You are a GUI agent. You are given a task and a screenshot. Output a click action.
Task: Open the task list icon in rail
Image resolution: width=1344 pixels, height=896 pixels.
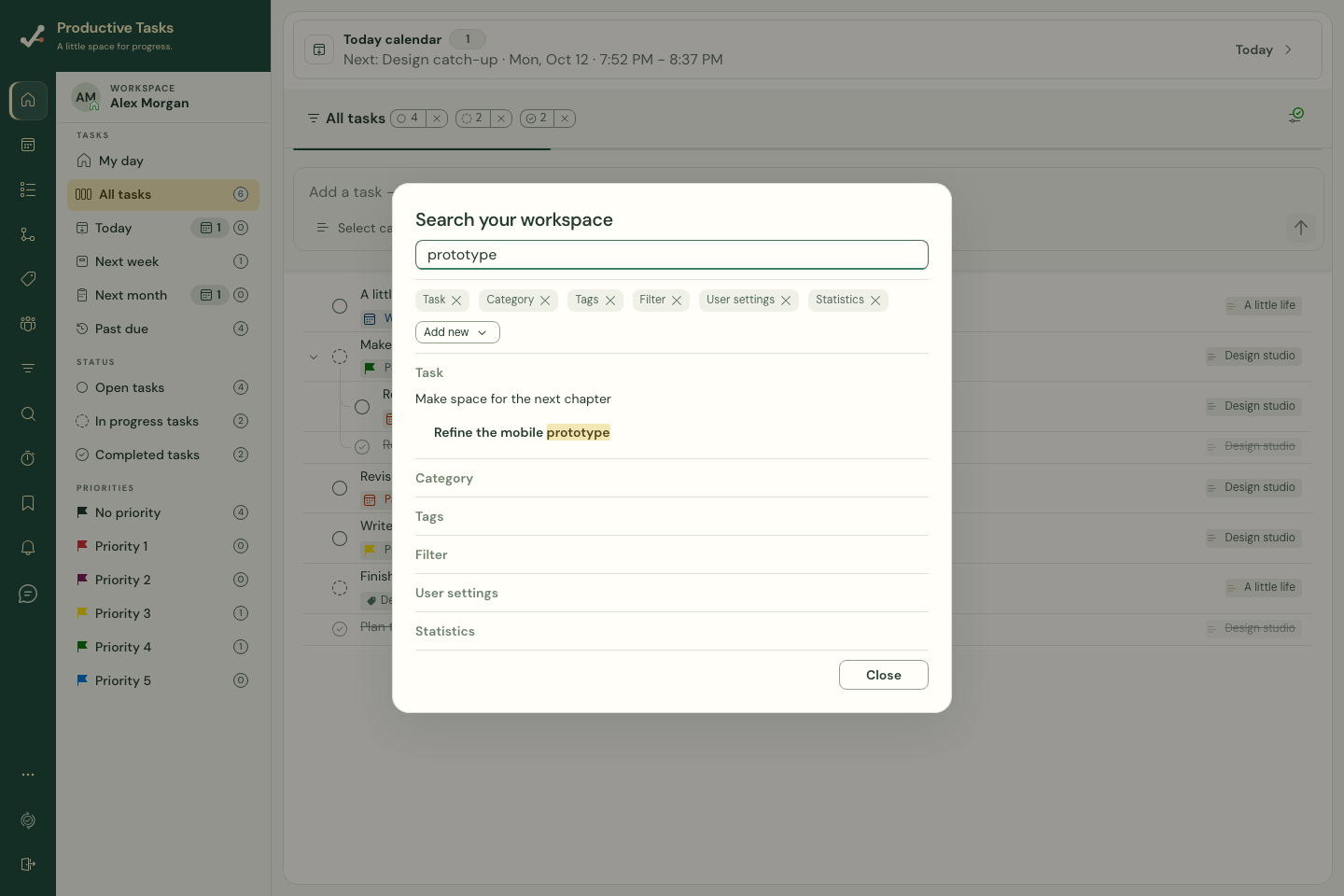pos(28,189)
